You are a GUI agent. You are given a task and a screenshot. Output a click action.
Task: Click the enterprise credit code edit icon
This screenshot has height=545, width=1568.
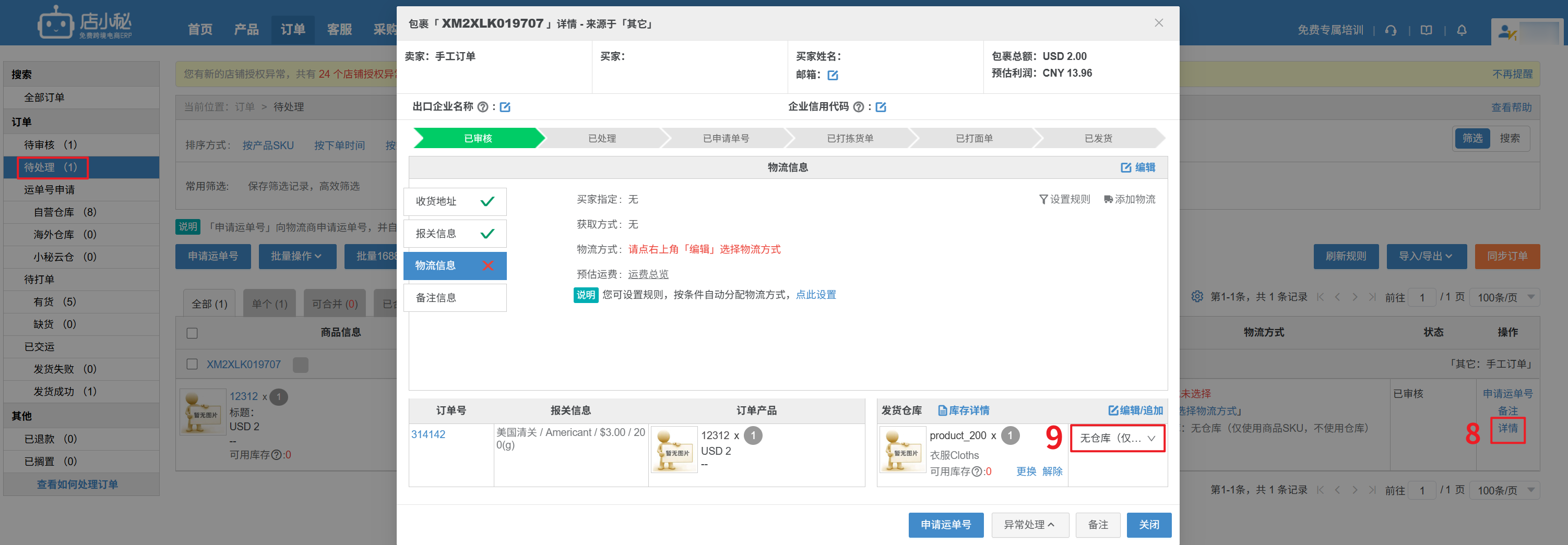[x=880, y=107]
